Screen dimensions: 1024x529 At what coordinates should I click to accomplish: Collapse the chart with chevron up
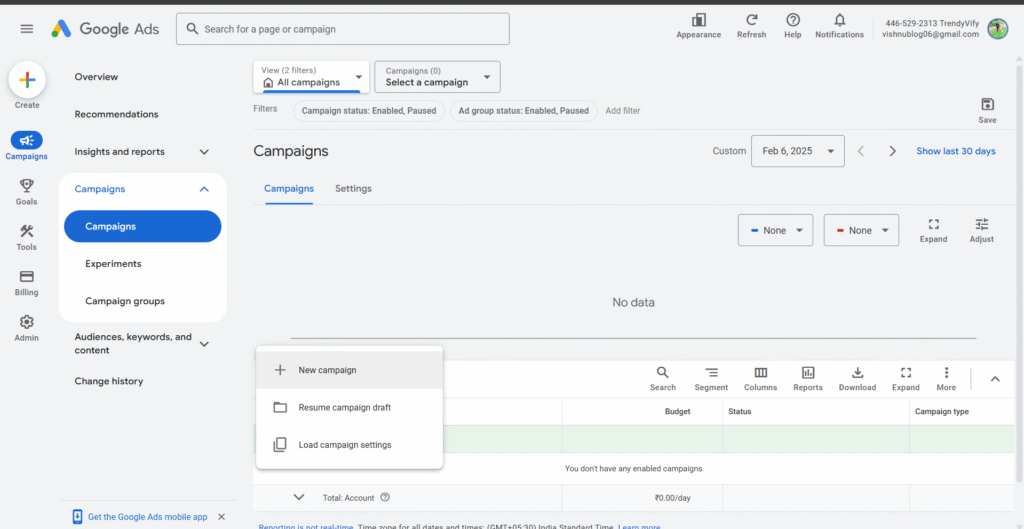(995, 379)
